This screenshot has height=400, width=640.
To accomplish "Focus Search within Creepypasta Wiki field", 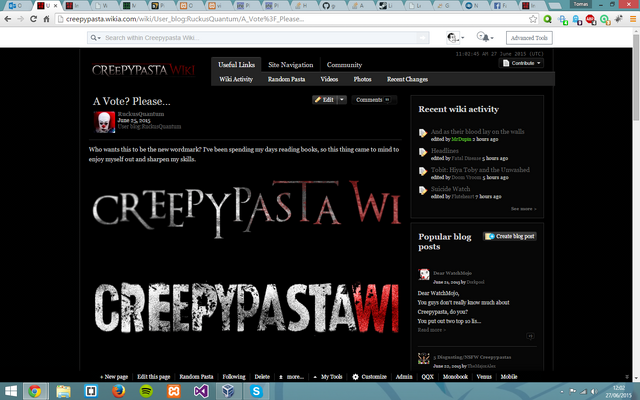I will (x=261, y=38).
